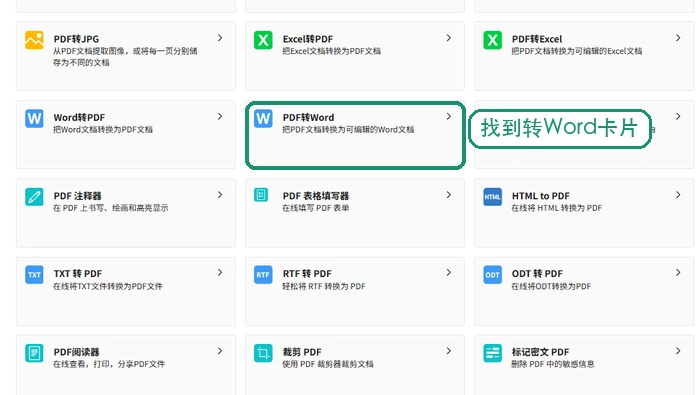
Task: Click the PDF阅读器 document icon
Action: pos(34,353)
